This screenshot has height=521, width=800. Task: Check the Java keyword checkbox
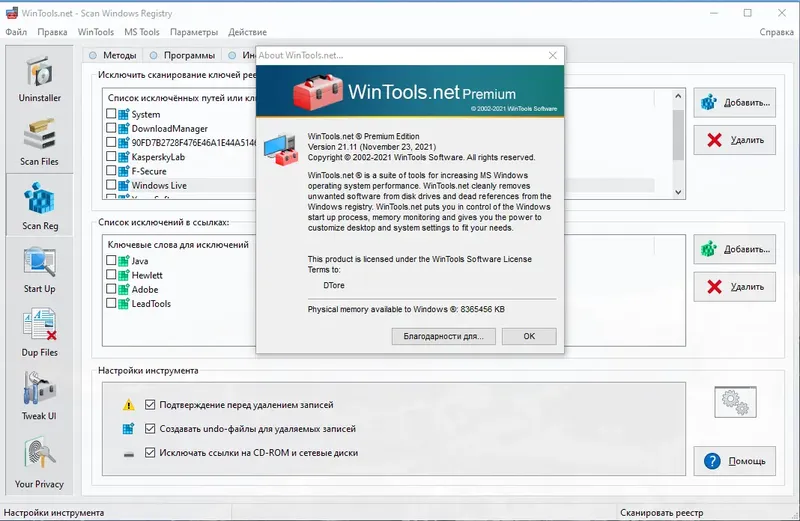click(x=111, y=260)
